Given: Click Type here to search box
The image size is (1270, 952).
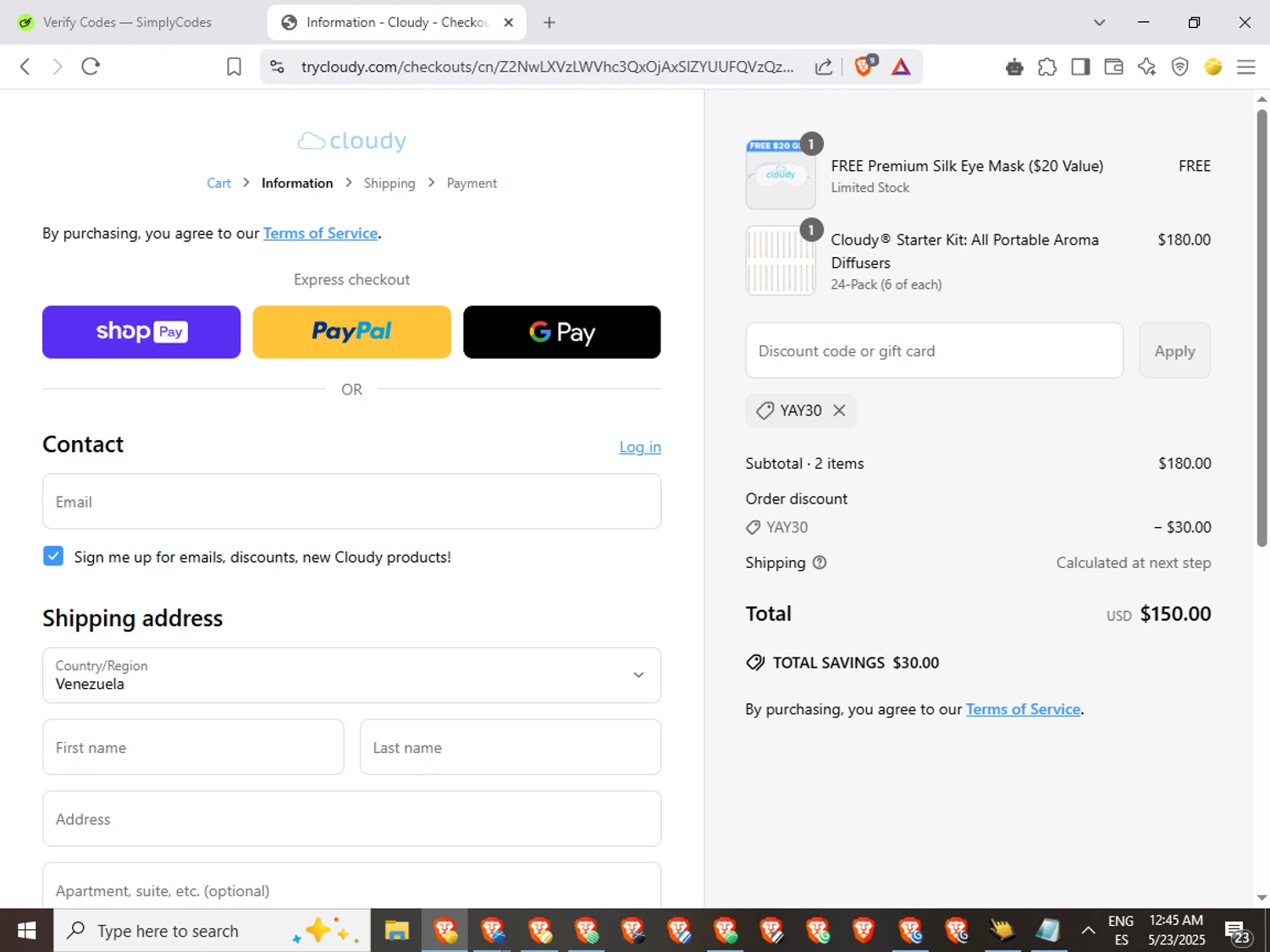Looking at the screenshot, I should [x=212, y=931].
